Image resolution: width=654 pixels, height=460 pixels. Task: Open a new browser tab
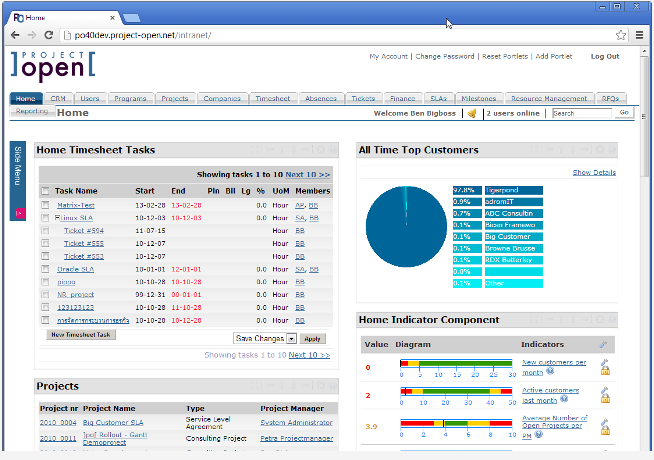(132, 18)
